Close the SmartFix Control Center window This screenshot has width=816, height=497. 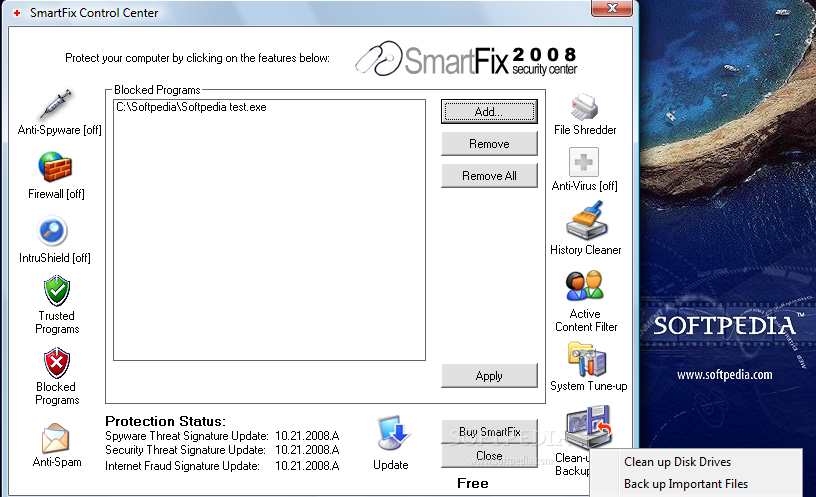click(612, 8)
